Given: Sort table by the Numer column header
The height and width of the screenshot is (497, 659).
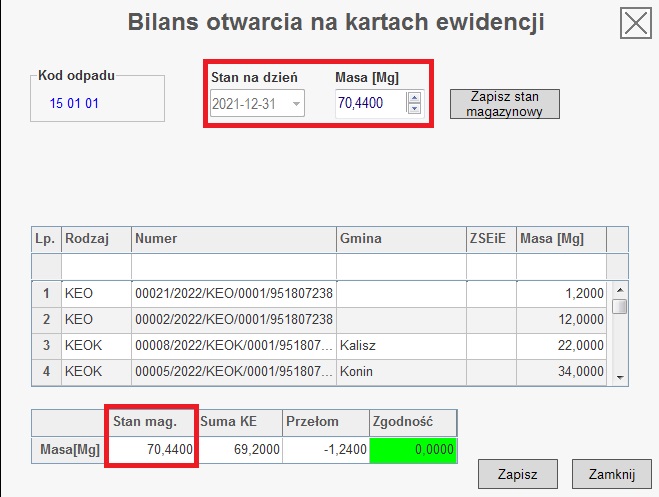Looking at the screenshot, I should (233, 240).
